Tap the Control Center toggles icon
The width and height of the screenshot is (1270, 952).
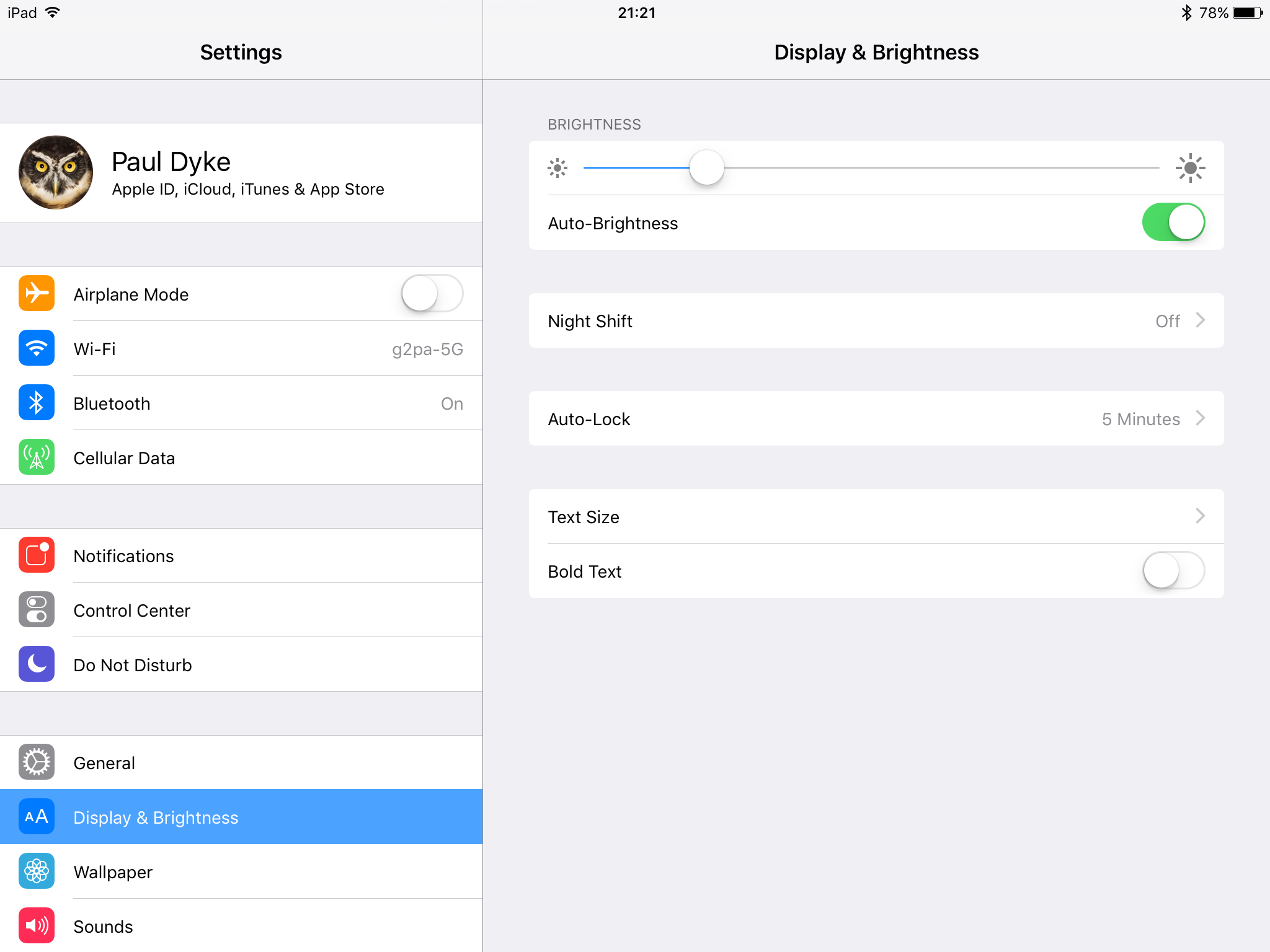point(37,610)
